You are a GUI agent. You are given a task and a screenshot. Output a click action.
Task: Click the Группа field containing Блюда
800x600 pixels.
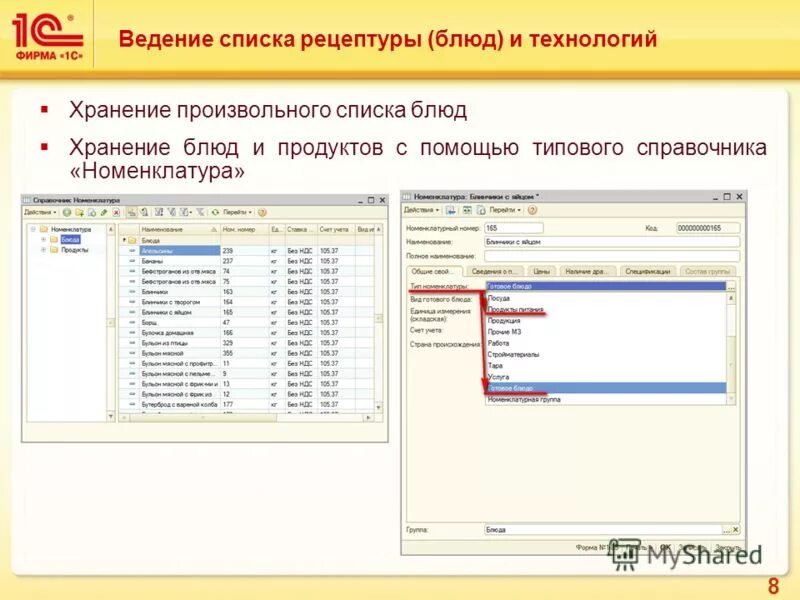pyautogui.click(x=603, y=530)
